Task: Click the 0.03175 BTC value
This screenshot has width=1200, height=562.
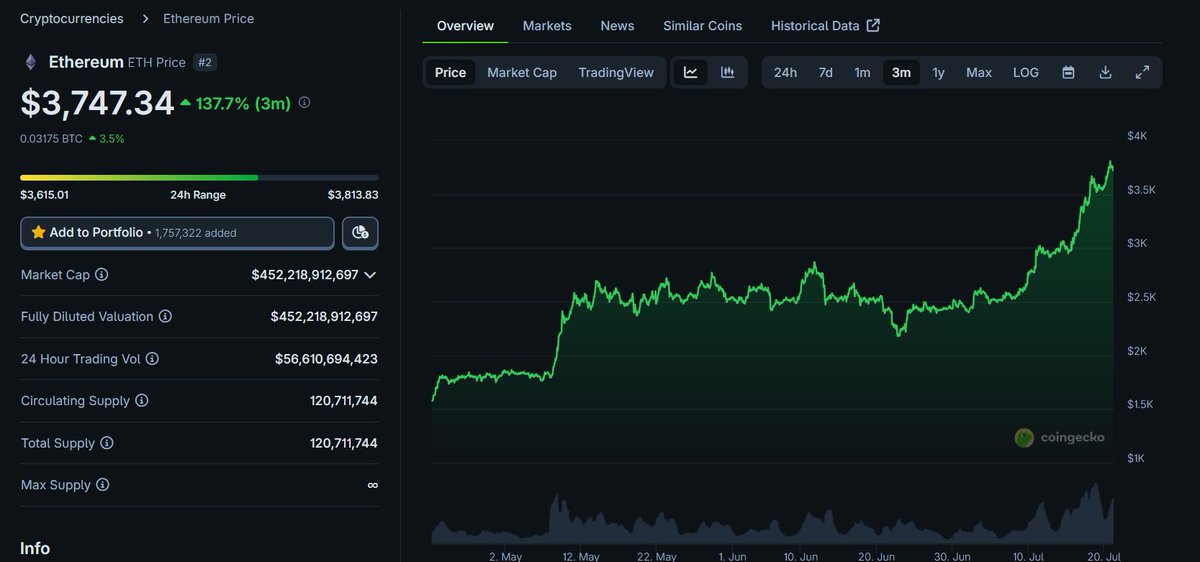Action: [51, 138]
